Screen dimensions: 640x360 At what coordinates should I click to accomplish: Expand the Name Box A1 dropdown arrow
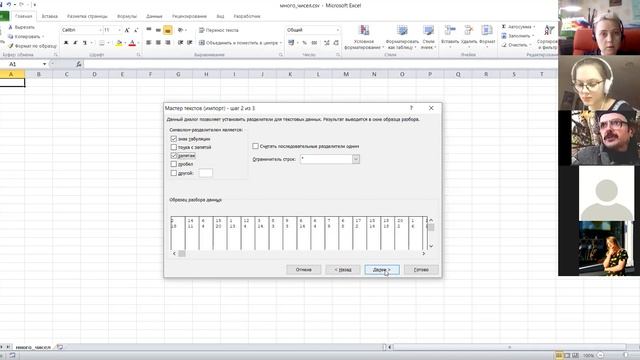(44, 64)
